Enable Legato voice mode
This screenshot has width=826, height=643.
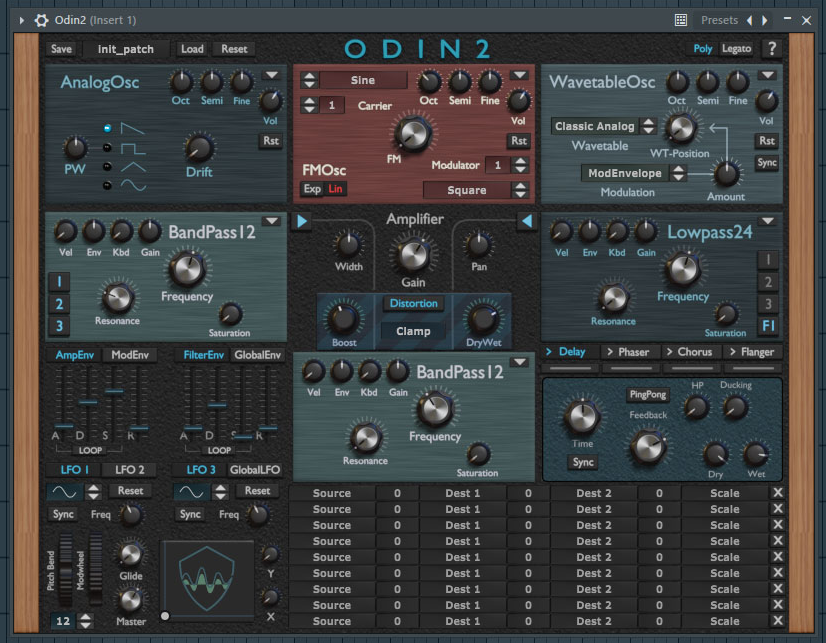[736, 49]
